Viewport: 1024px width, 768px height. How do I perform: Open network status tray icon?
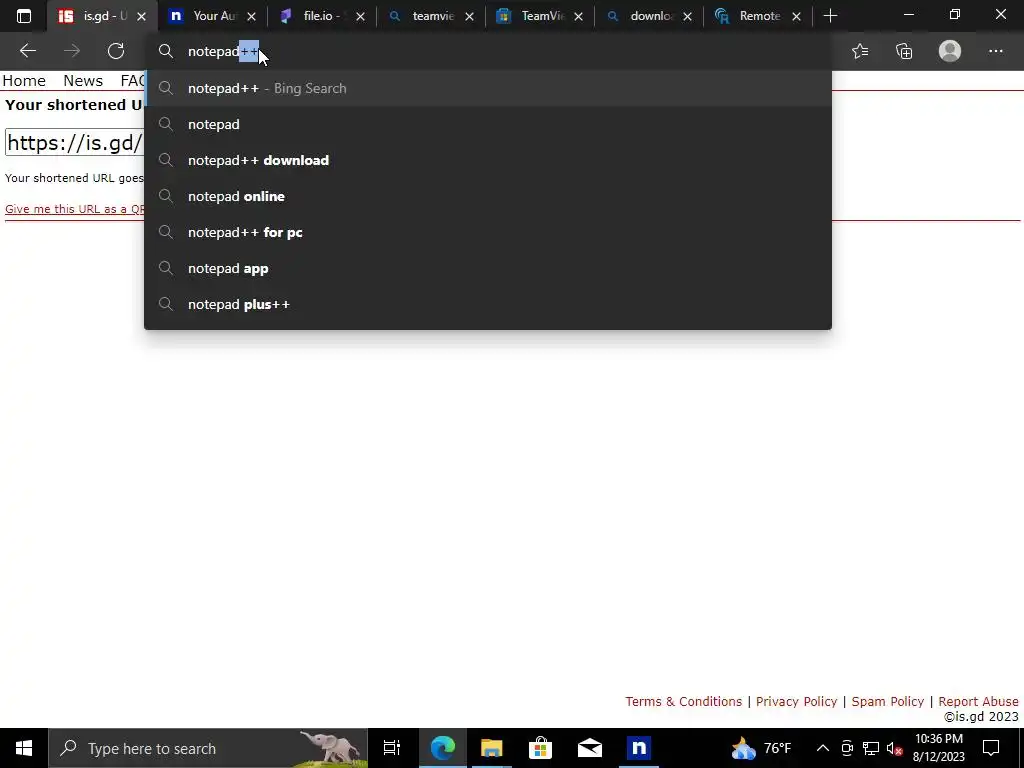(x=871, y=748)
